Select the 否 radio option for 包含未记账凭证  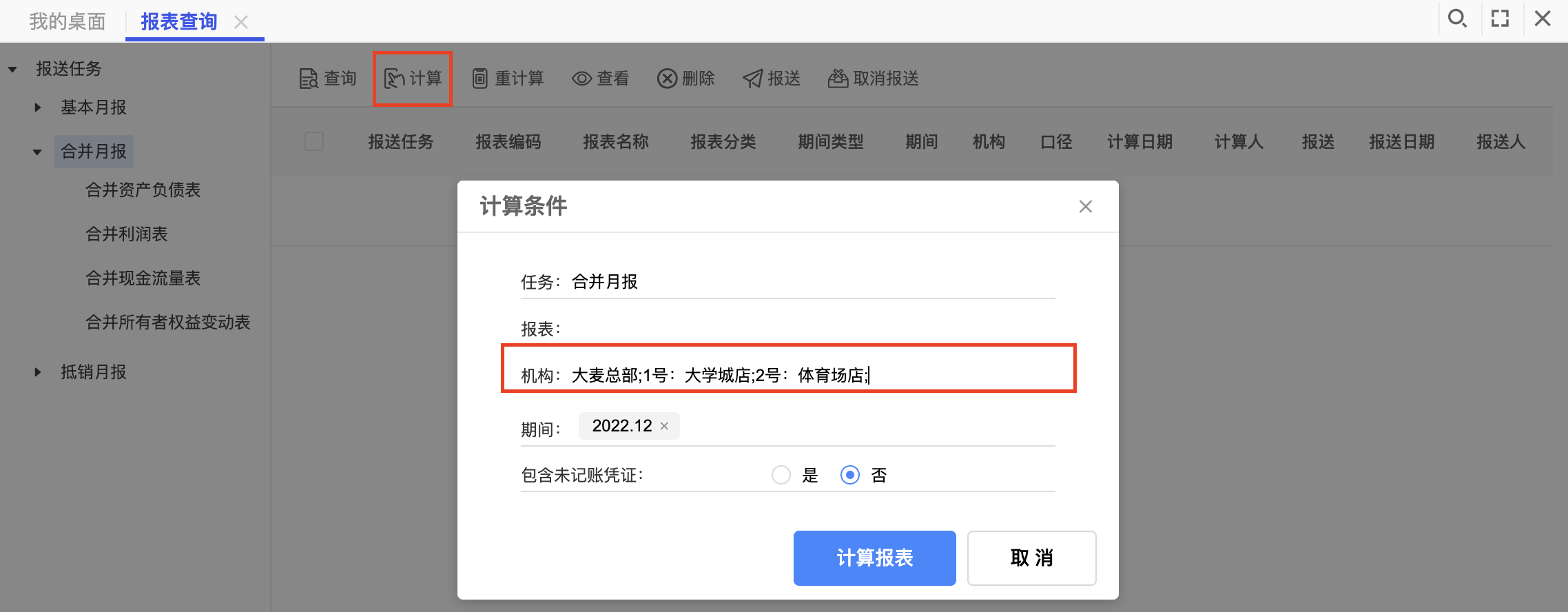pyautogui.click(x=850, y=475)
